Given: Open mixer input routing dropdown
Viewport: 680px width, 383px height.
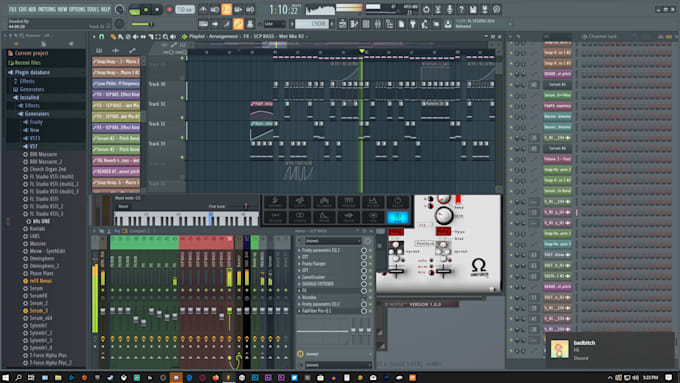Looking at the screenshot, I should pyautogui.click(x=333, y=241).
